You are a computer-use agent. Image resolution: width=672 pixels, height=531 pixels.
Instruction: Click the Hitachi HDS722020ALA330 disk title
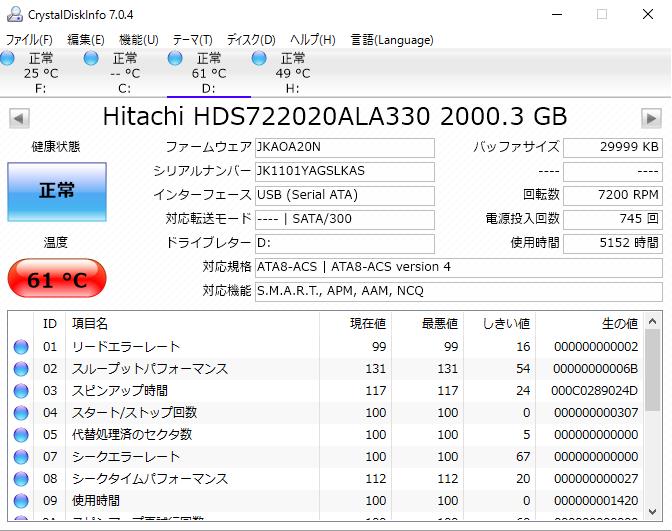click(x=335, y=117)
